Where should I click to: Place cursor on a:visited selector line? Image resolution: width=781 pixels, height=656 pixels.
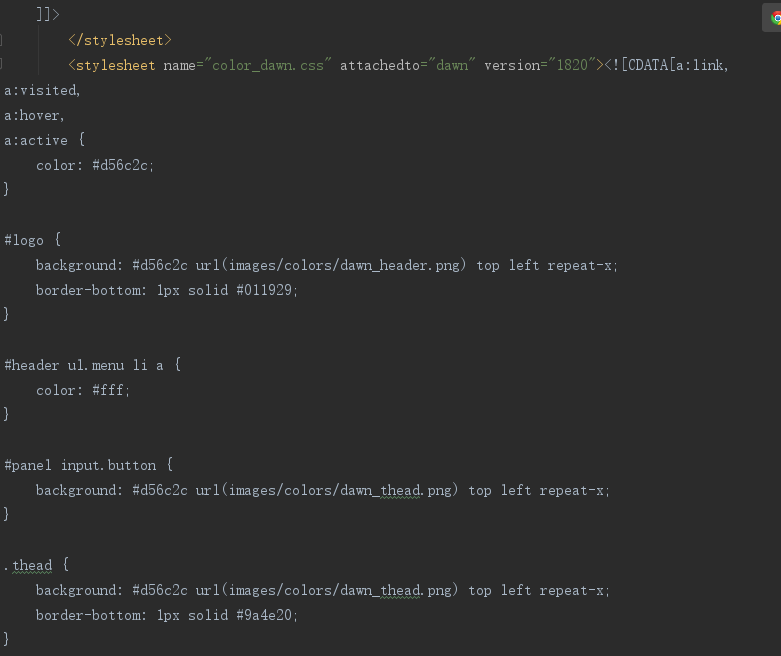(42, 91)
